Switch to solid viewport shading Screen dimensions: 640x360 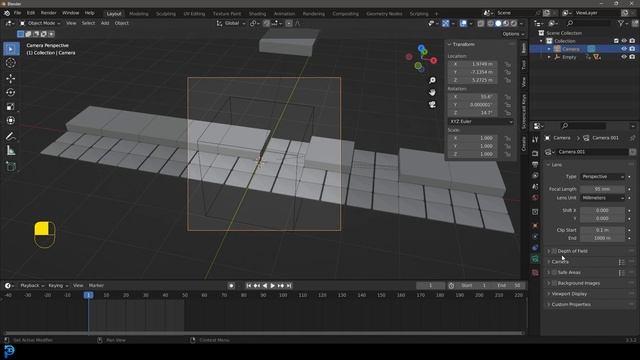[498, 23]
